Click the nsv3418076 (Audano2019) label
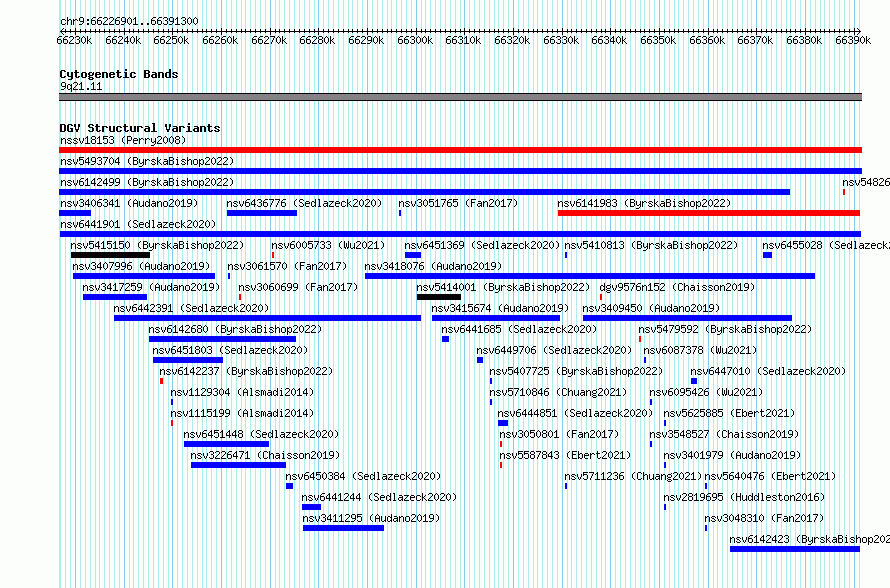 click(433, 266)
